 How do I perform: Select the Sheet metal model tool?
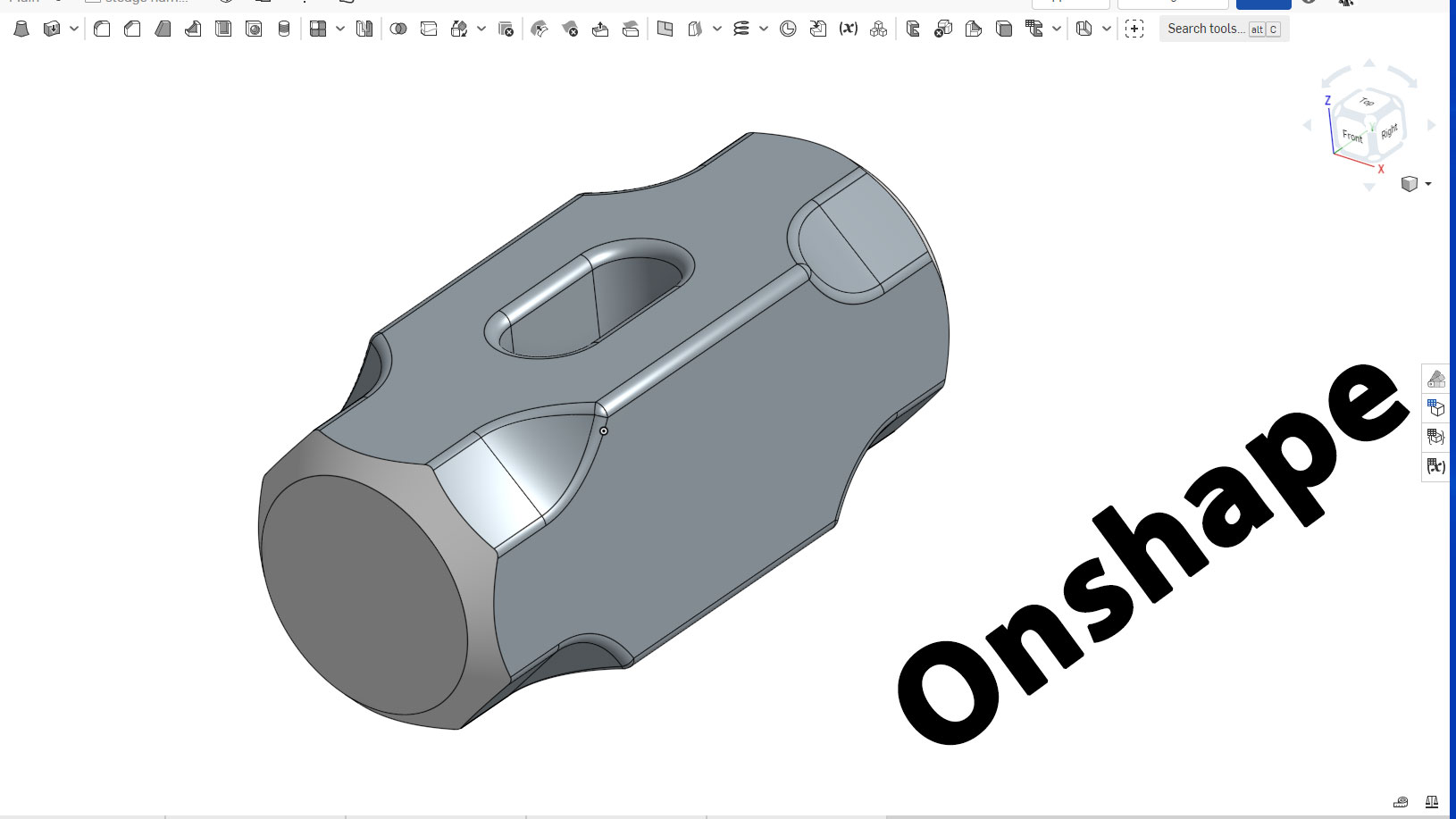click(913, 29)
